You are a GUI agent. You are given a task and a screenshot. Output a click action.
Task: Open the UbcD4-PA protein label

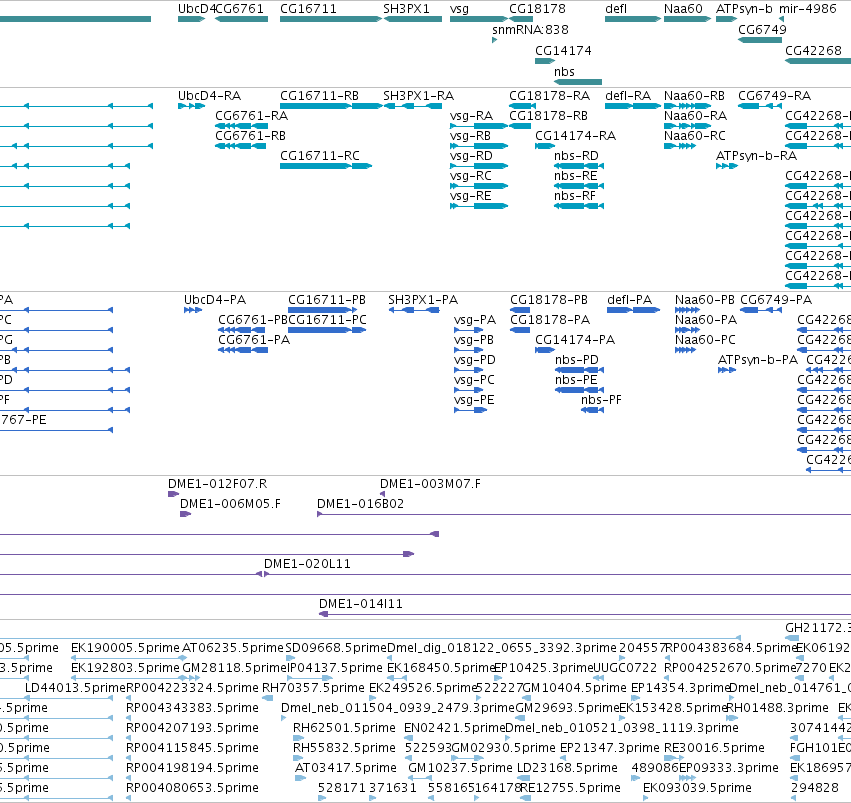[x=215, y=299]
